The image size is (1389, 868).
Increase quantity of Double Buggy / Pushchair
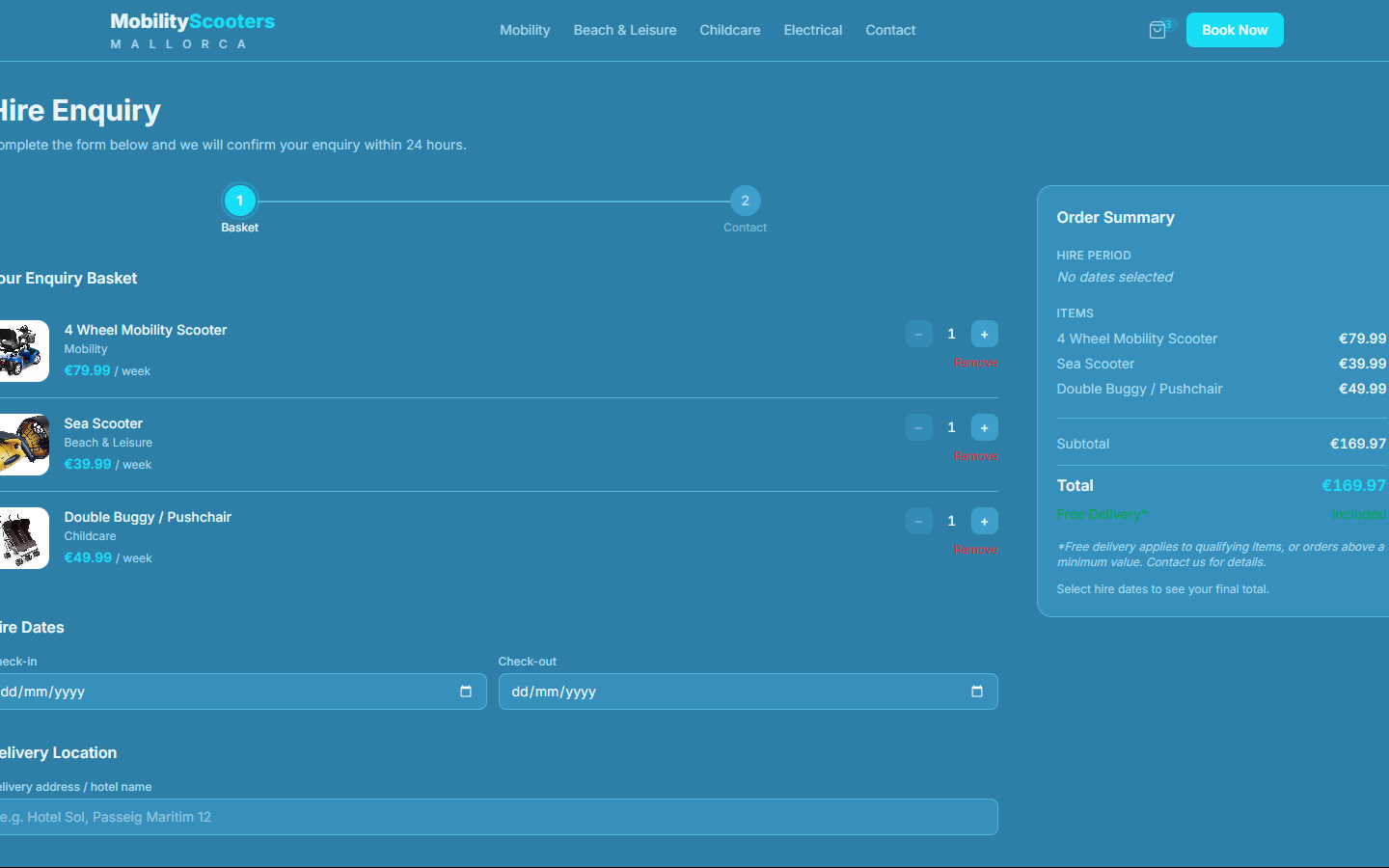tap(984, 521)
